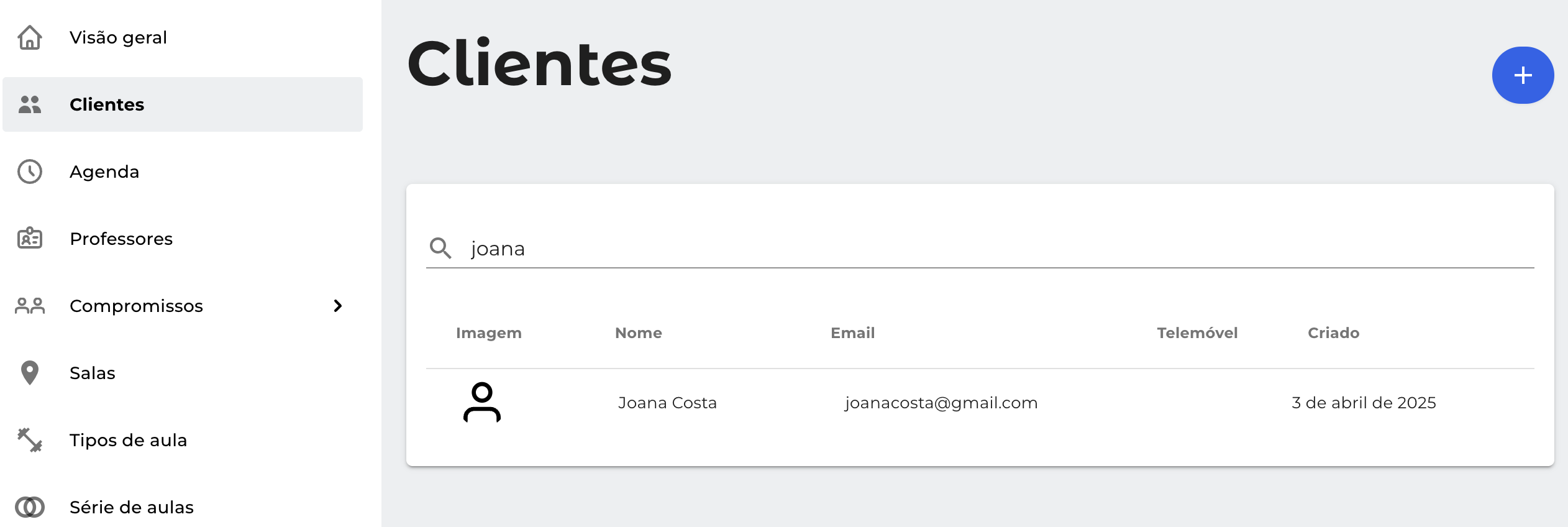
Task: Click the ID badge icon beside Professores
Action: tap(30, 238)
